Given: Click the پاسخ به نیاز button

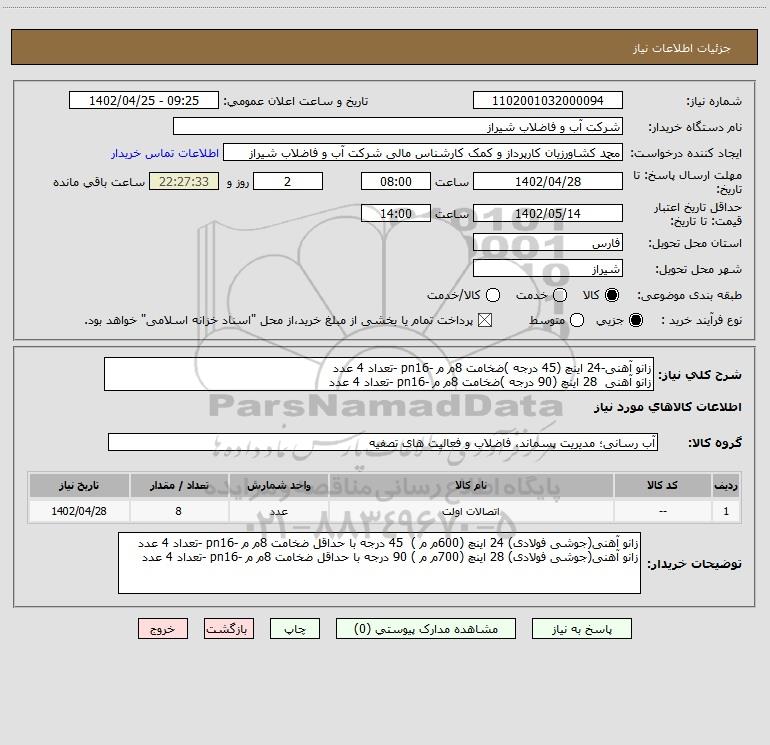Looking at the screenshot, I should click(x=582, y=629).
